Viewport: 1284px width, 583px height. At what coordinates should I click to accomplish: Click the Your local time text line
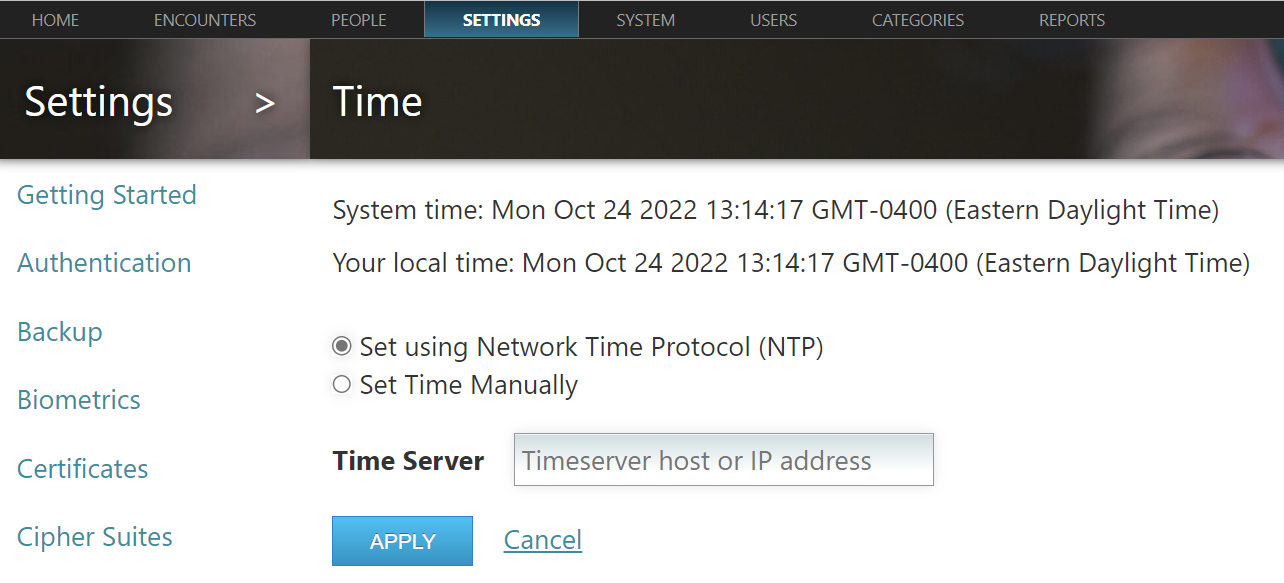791,264
